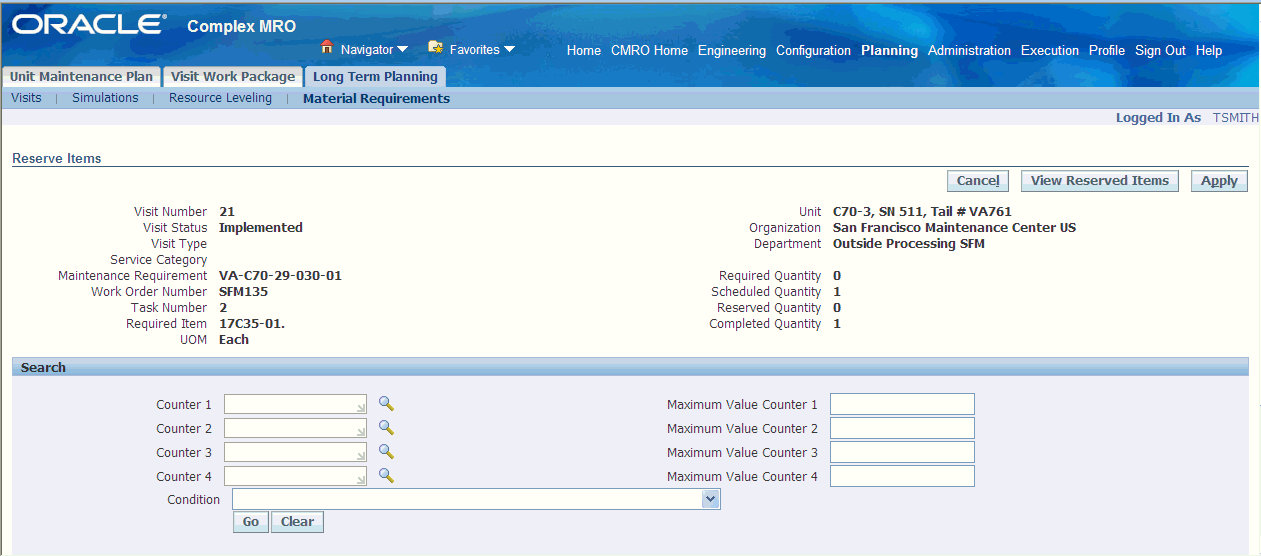The image size is (1261, 556).
Task: Focus the Counter 2 input field
Action: coord(296,428)
